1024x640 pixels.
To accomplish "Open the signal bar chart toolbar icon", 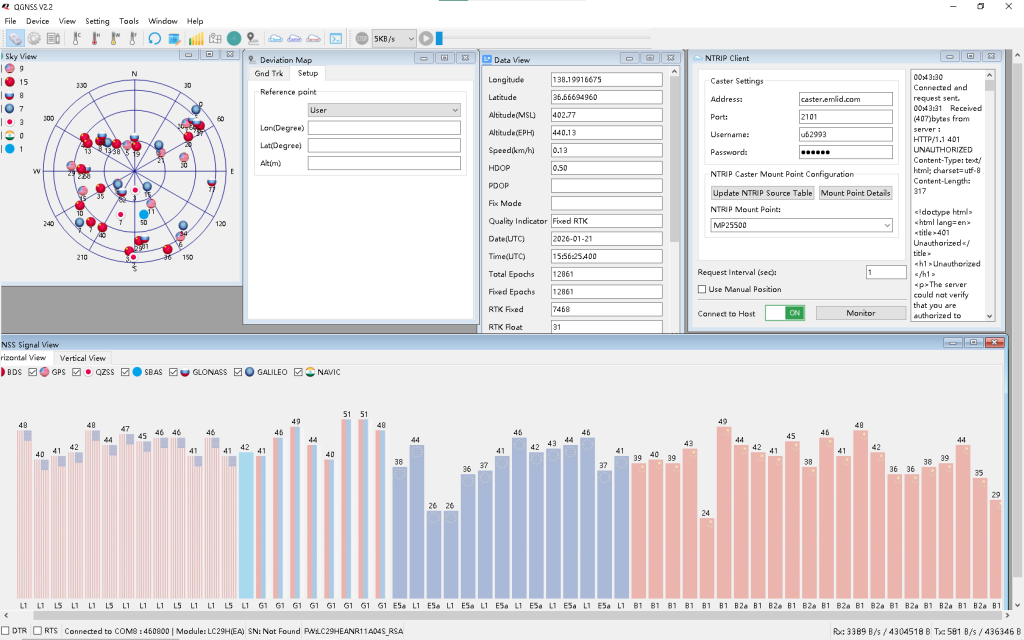I will click(x=196, y=38).
